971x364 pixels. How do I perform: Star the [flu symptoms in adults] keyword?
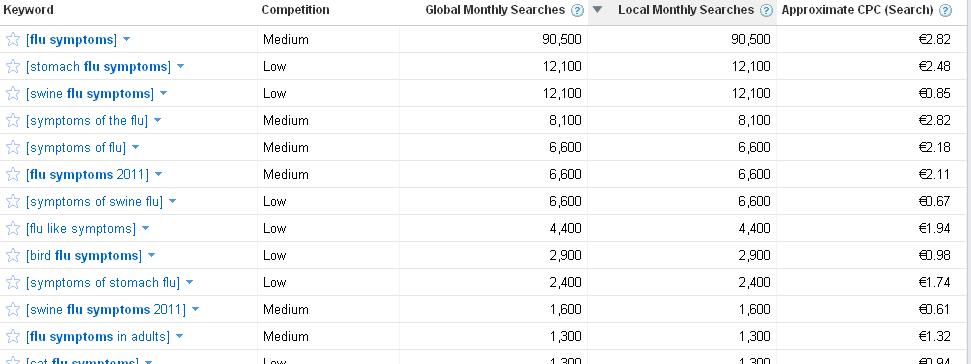point(12,337)
